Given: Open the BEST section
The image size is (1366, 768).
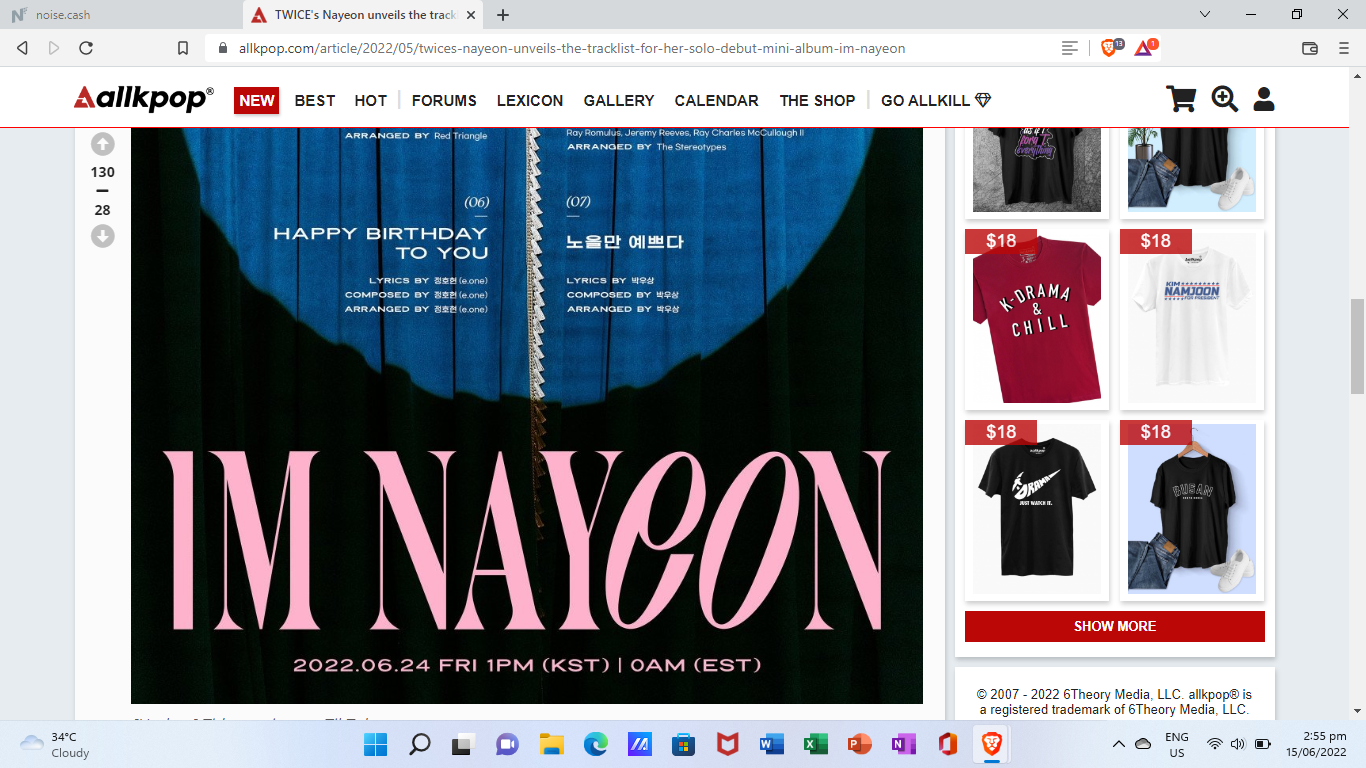Looking at the screenshot, I should [x=315, y=100].
